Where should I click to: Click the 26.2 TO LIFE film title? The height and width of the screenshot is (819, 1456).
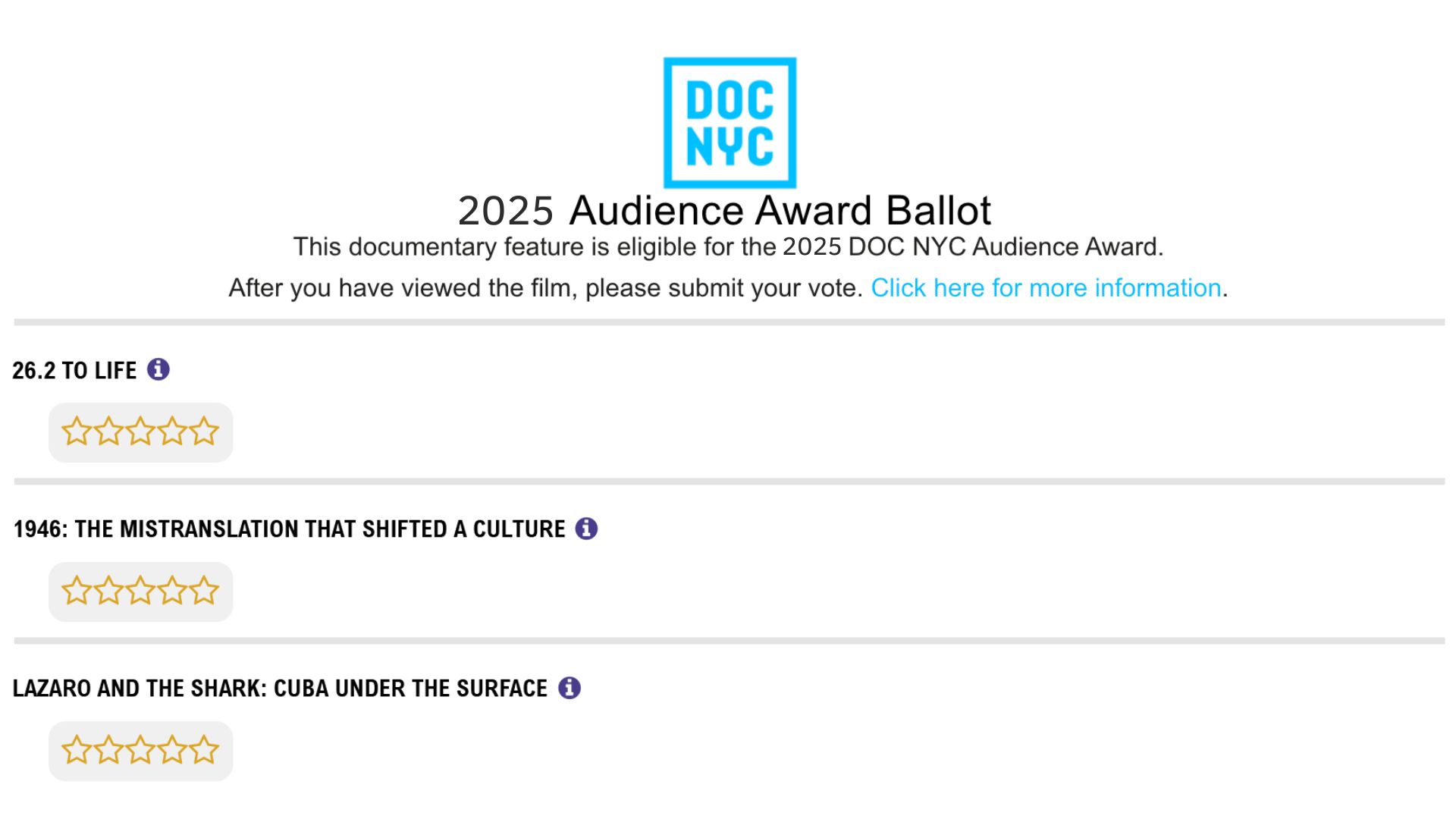[74, 370]
